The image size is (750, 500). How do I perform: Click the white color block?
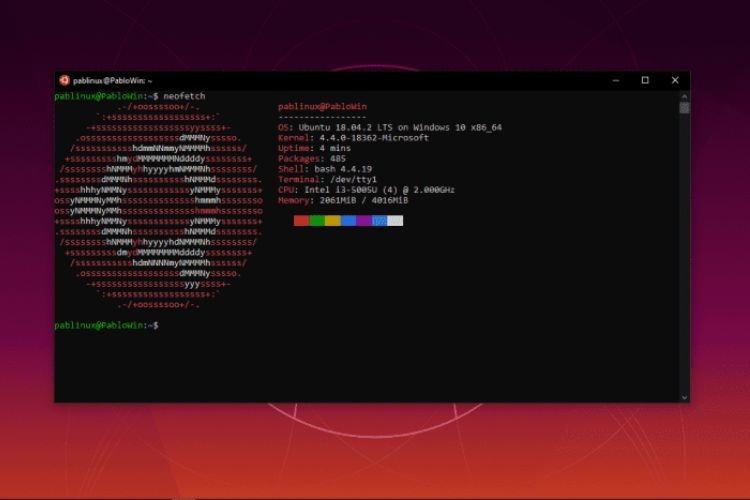pyautogui.click(x=395, y=221)
